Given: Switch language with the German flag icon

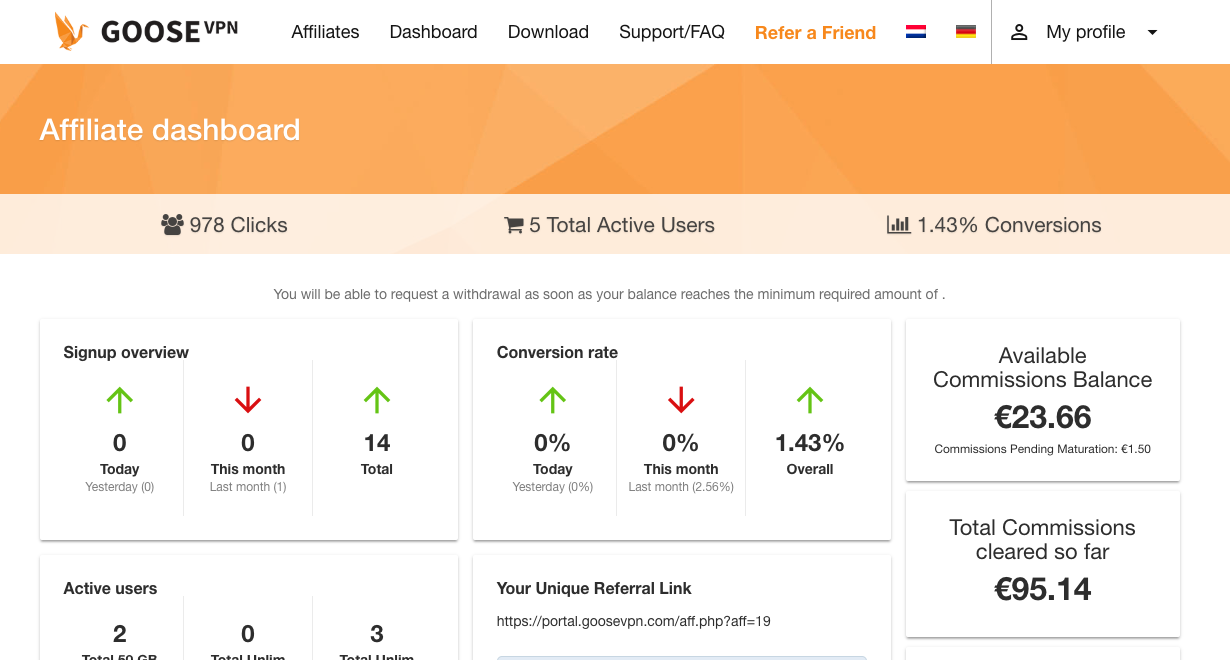Looking at the screenshot, I should coord(966,32).
